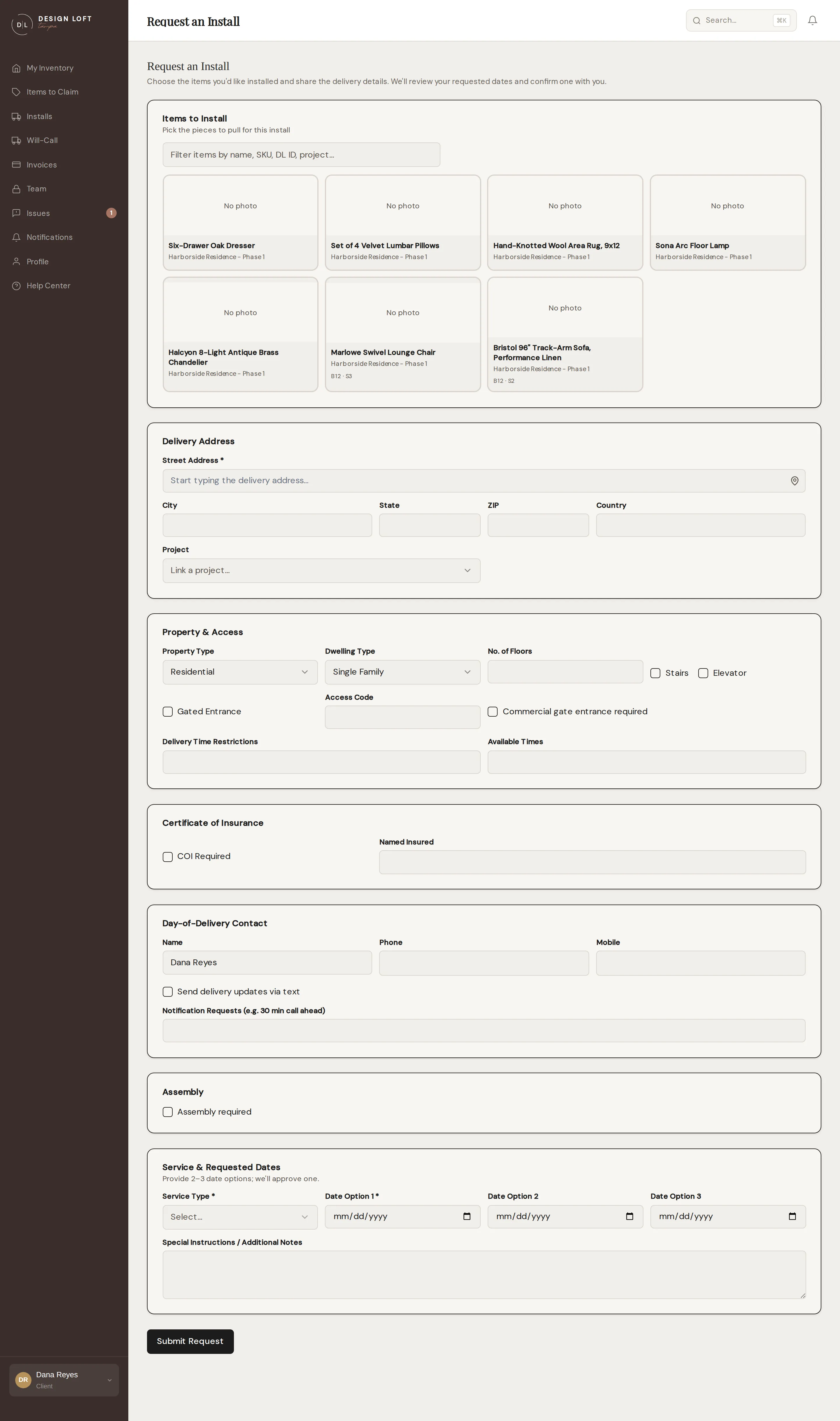Click the Issues count badge
The image size is (840, 1421).
(111, 213)
